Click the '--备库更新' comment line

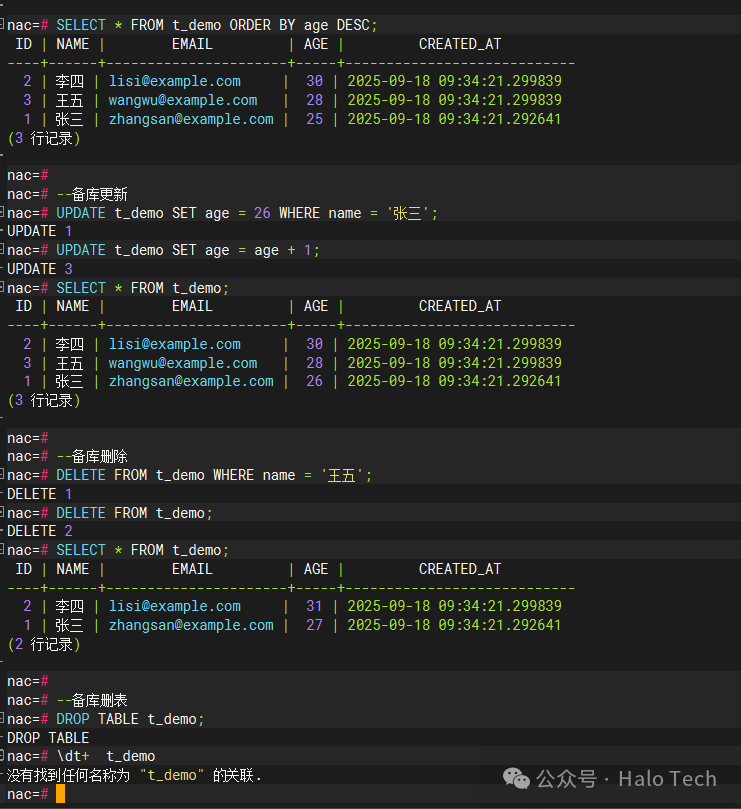67,194
